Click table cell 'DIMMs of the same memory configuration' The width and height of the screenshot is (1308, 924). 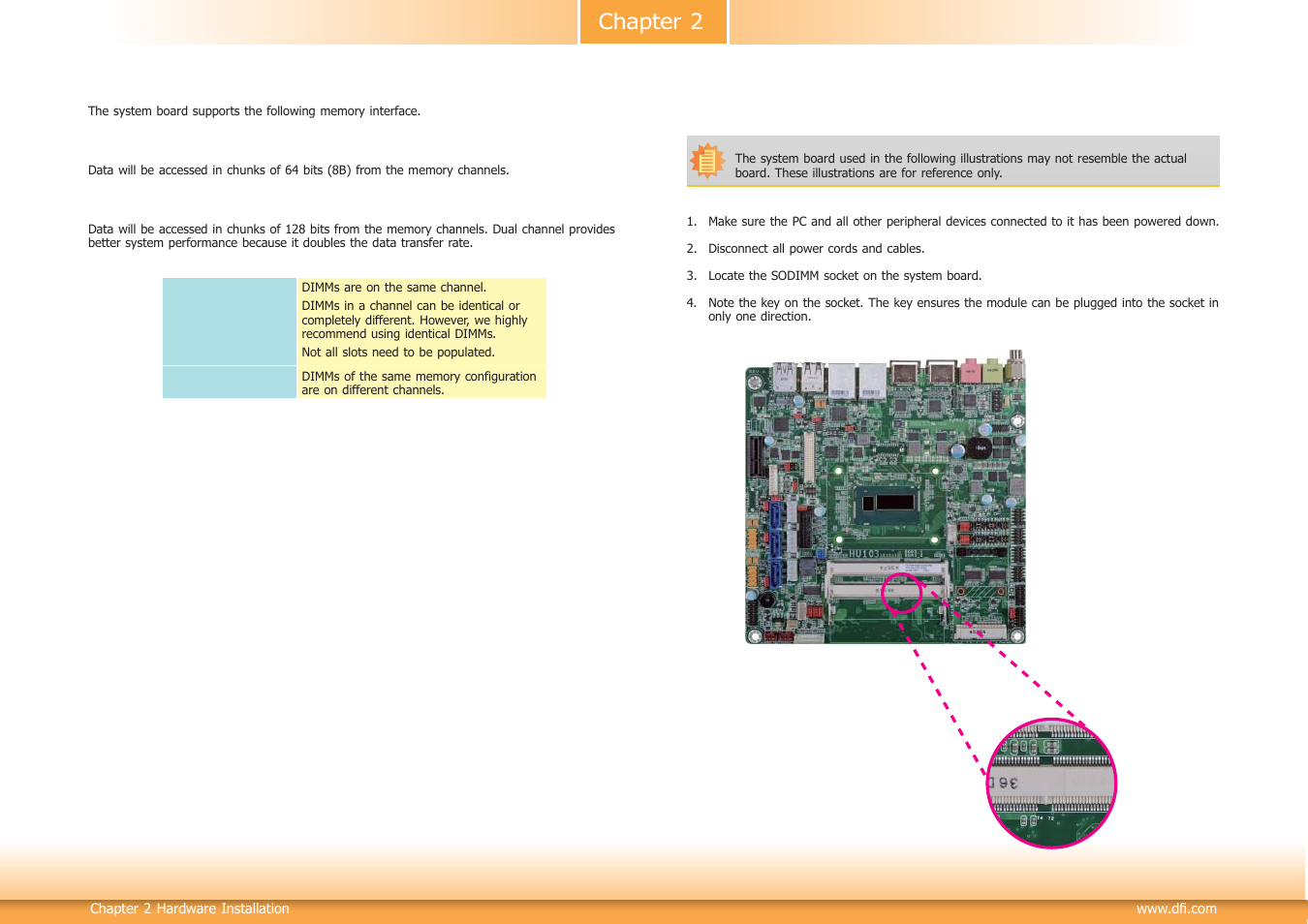tap(420, 383)
